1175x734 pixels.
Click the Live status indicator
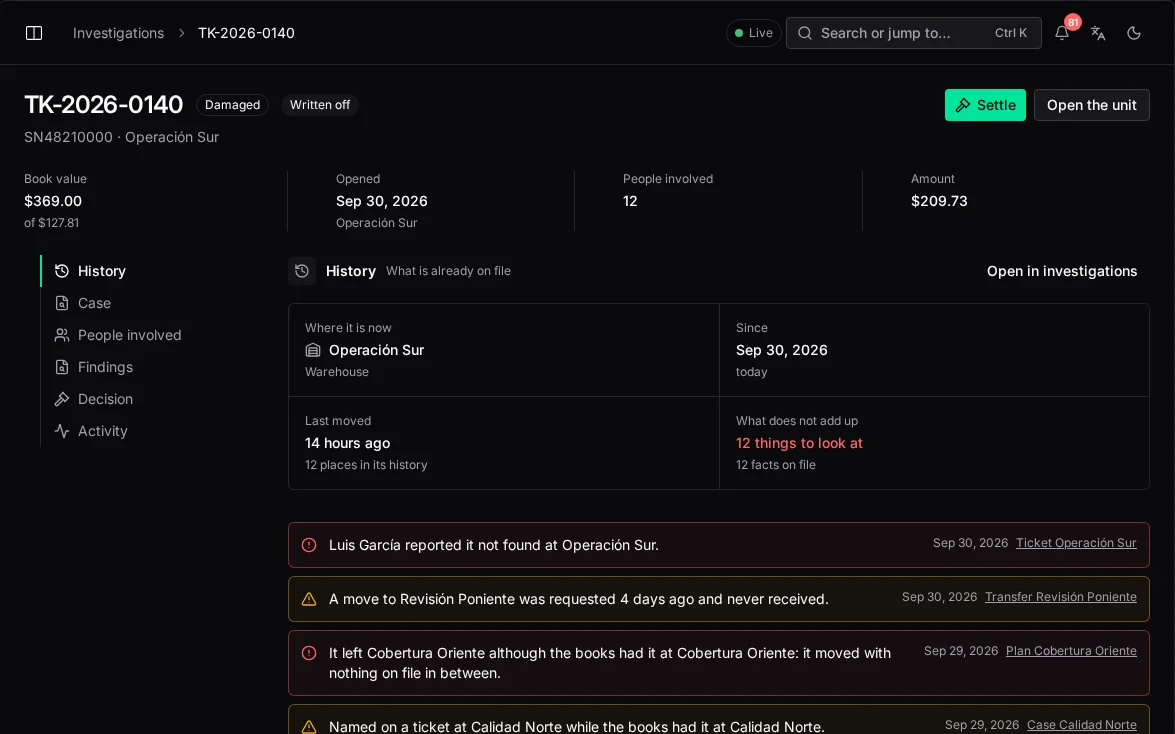point(753,33)
